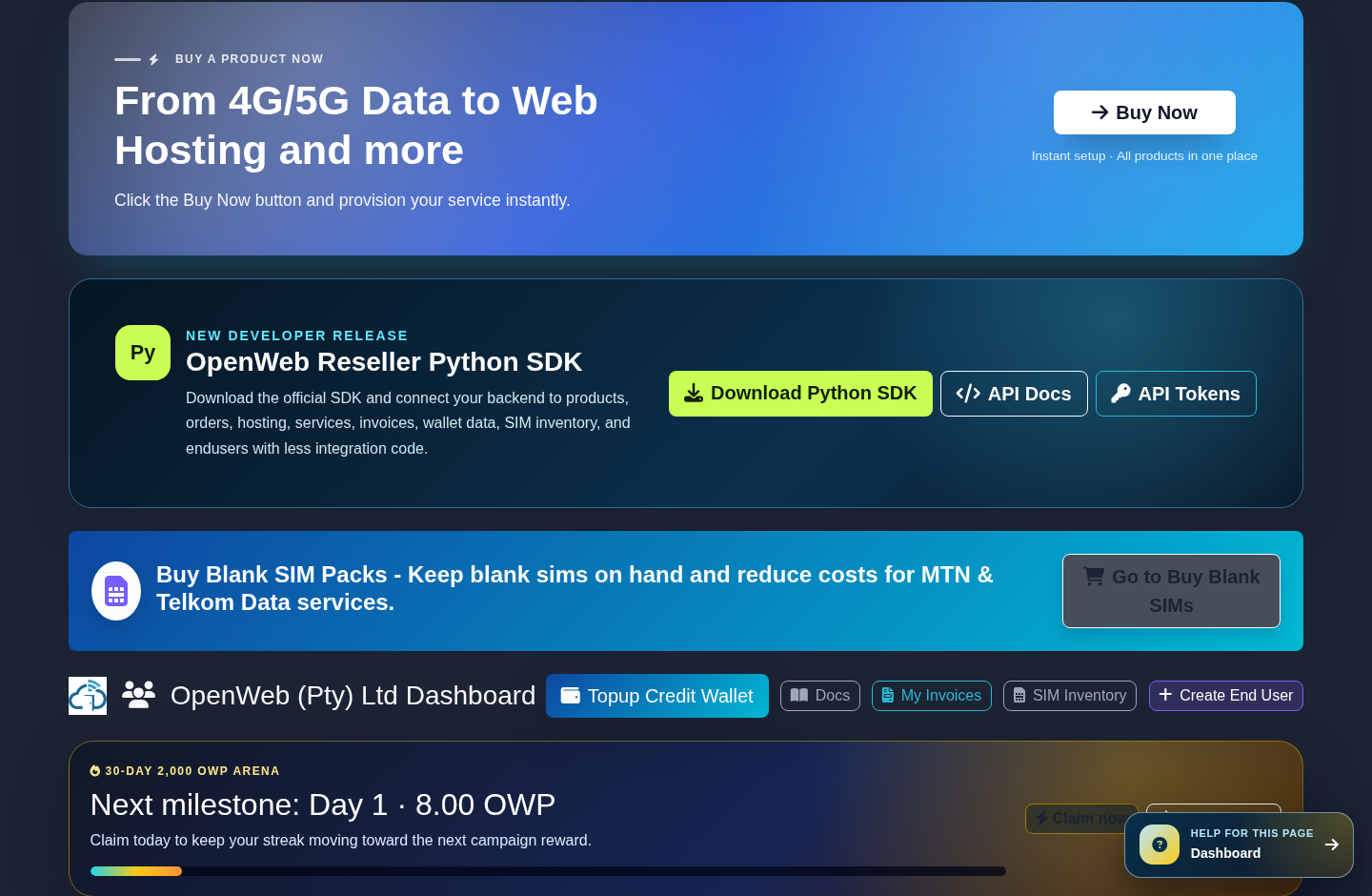Click the 'From 4G/5G Data to Web Hosting' headline

pos(356,126)
